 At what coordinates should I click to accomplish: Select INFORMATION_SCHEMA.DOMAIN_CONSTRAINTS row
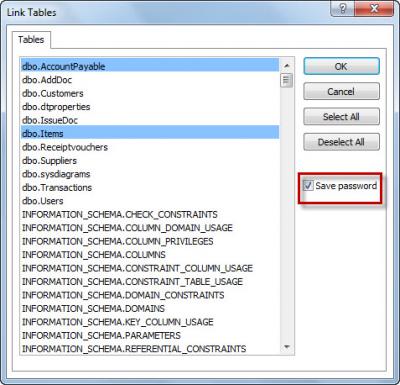coord(150,295)
